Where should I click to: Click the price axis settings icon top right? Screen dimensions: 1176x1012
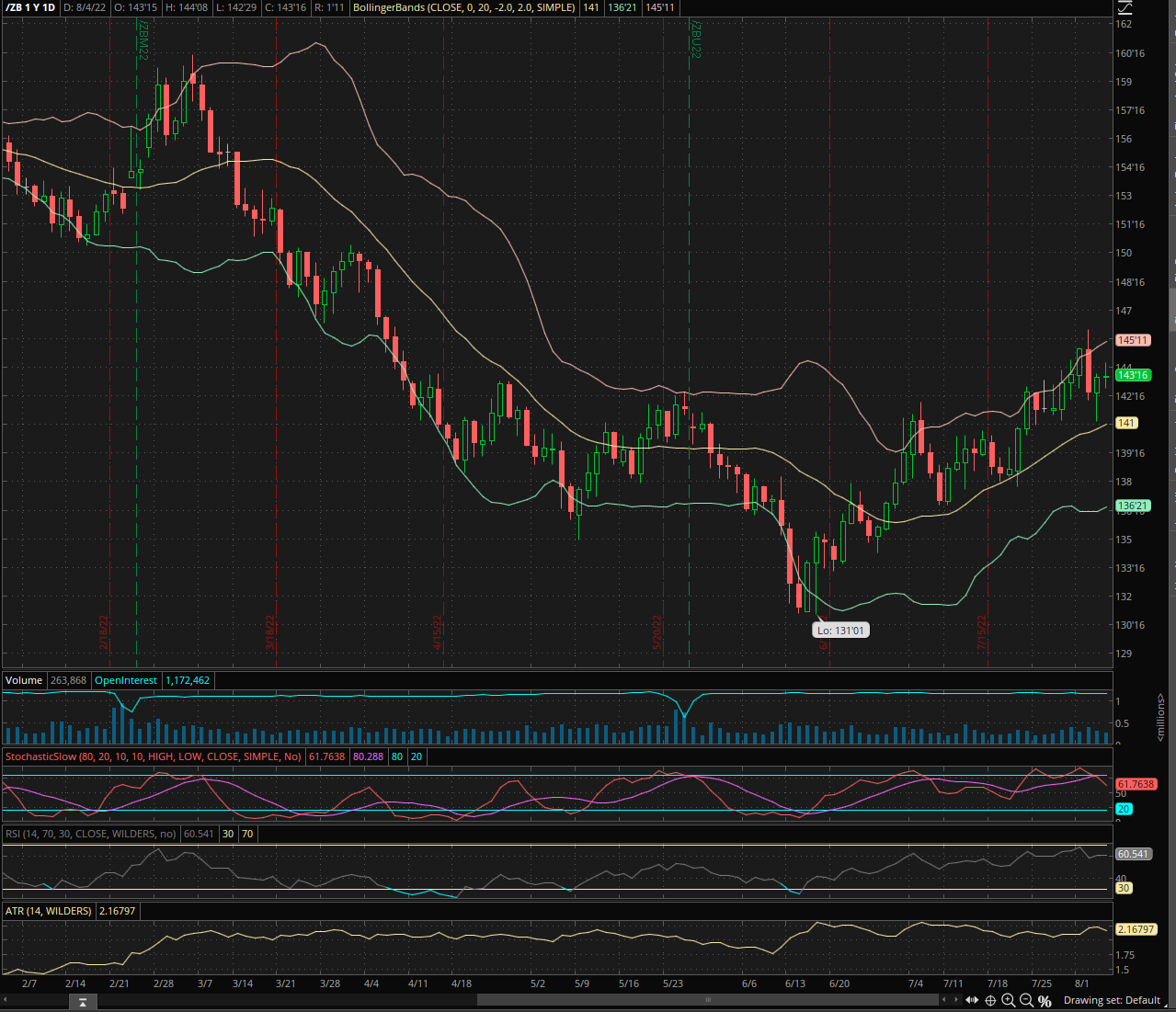pyautogui.click(x=1125, y=7)
